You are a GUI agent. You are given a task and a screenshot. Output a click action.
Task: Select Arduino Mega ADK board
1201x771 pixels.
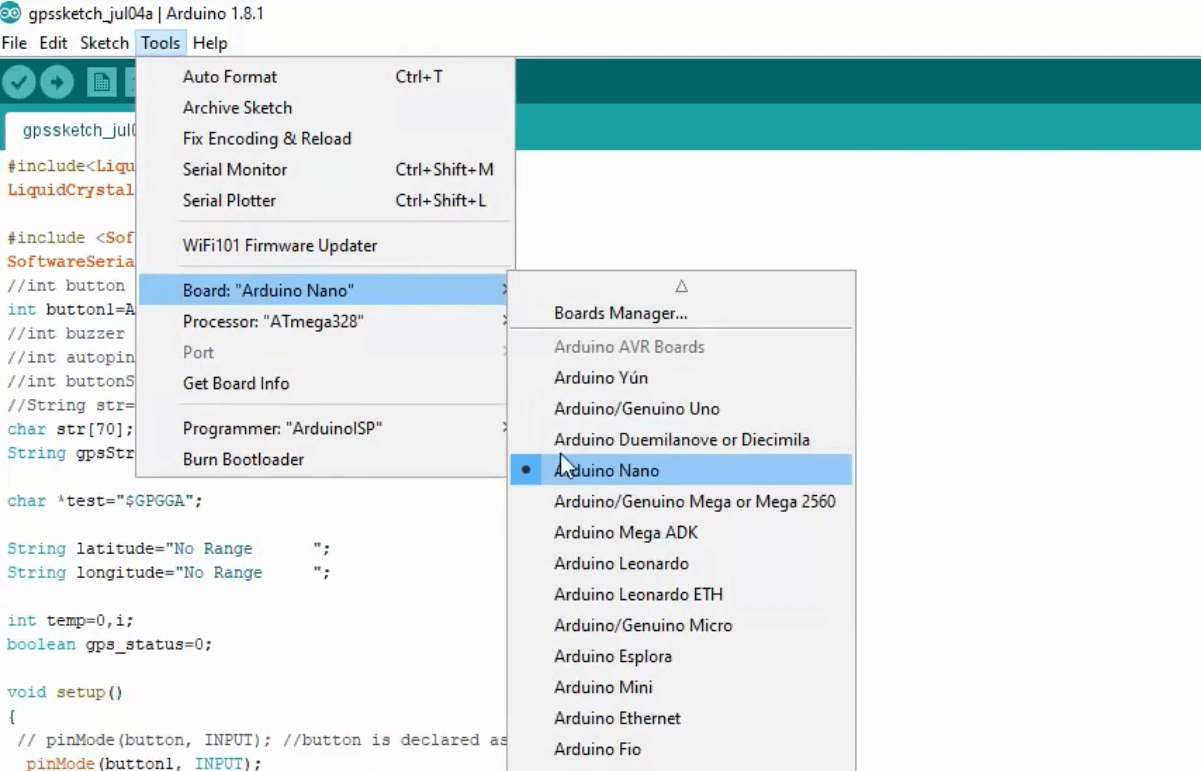[x=681, y=532]
